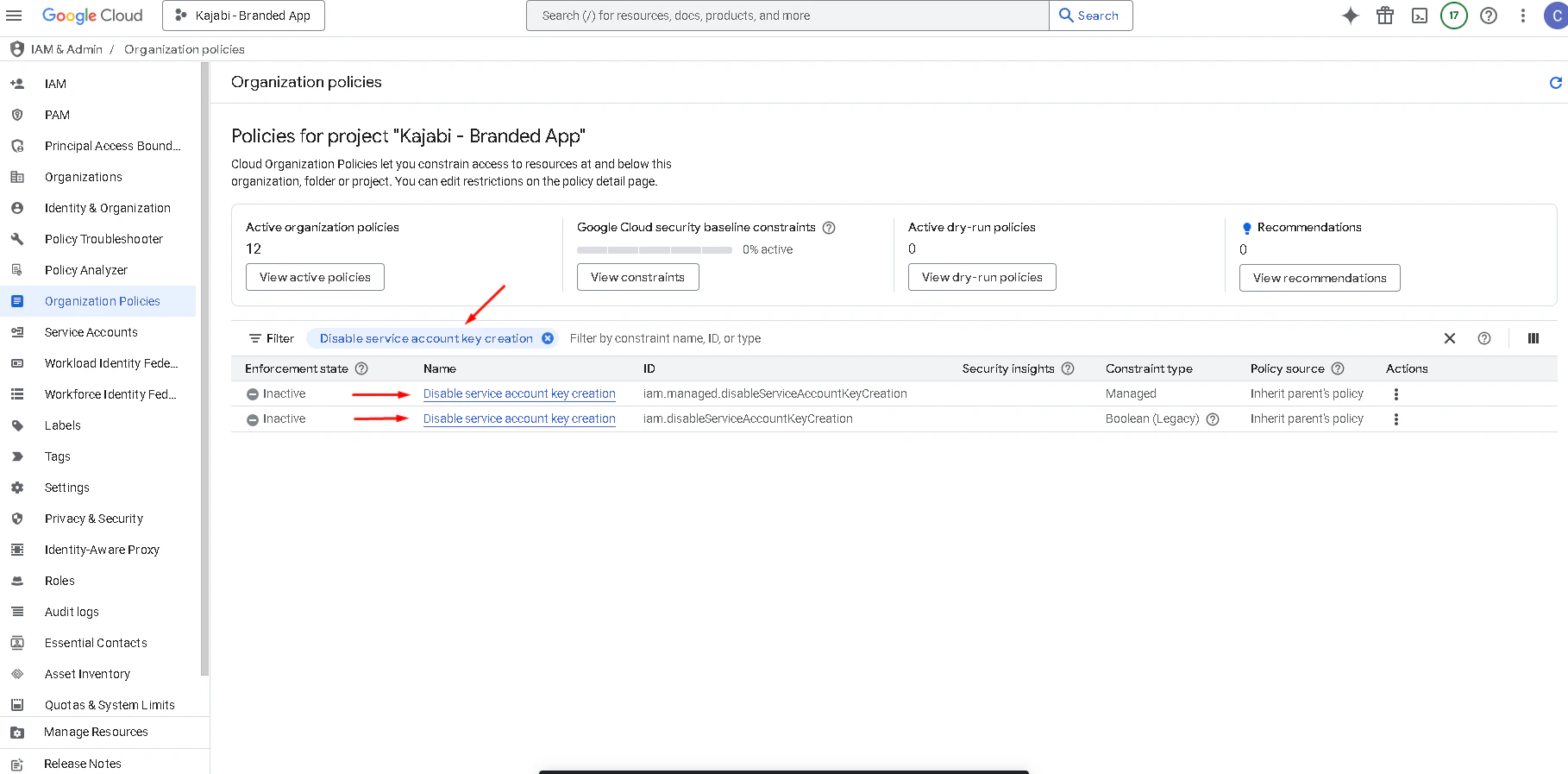Click the blue Search button
Image resolution: width=1568 pixels, height=774 pixels.
click(1090, 16)
